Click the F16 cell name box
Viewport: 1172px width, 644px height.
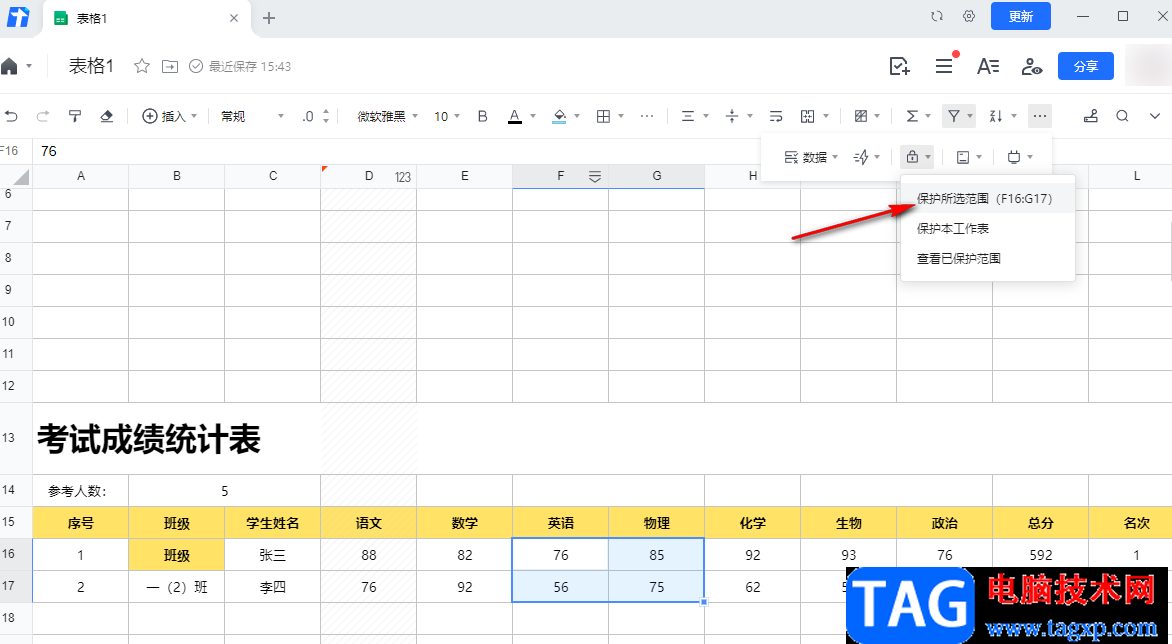(x=9, y=151)
